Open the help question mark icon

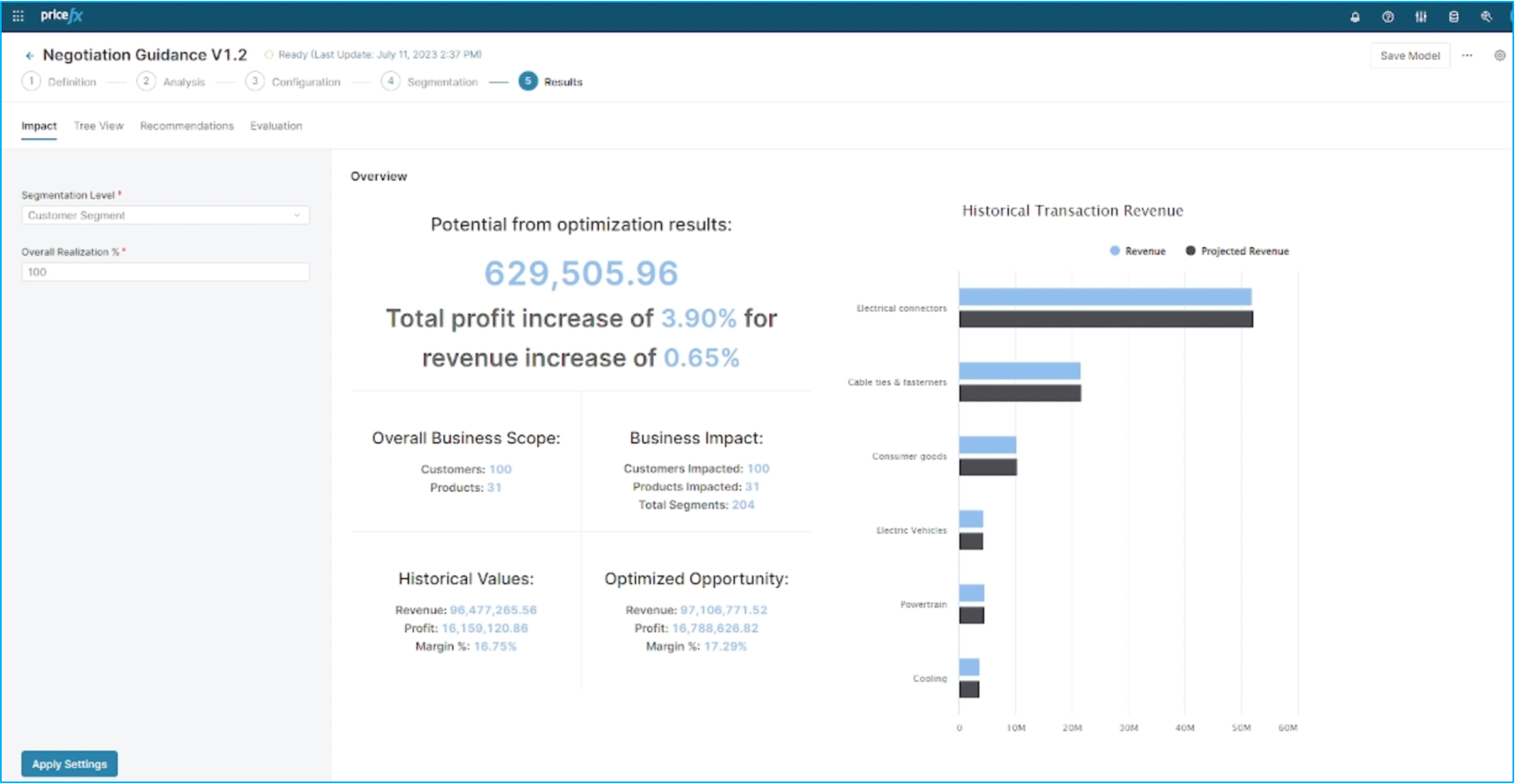[x=1388, y=17]
